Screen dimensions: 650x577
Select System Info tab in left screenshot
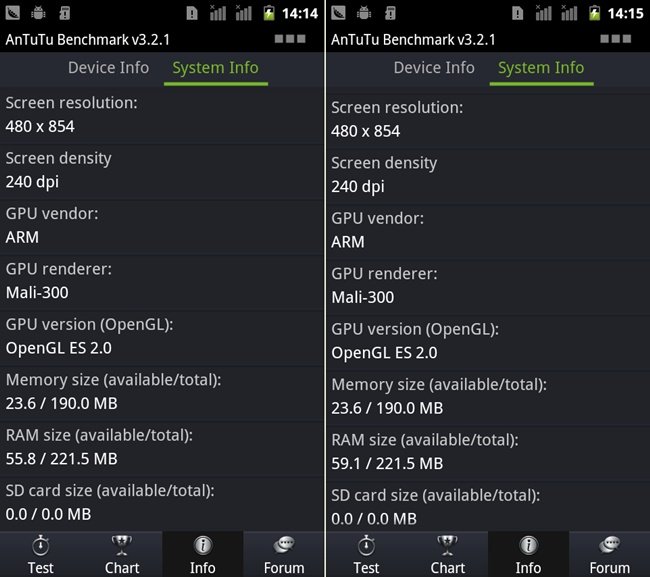click(215, 68)
